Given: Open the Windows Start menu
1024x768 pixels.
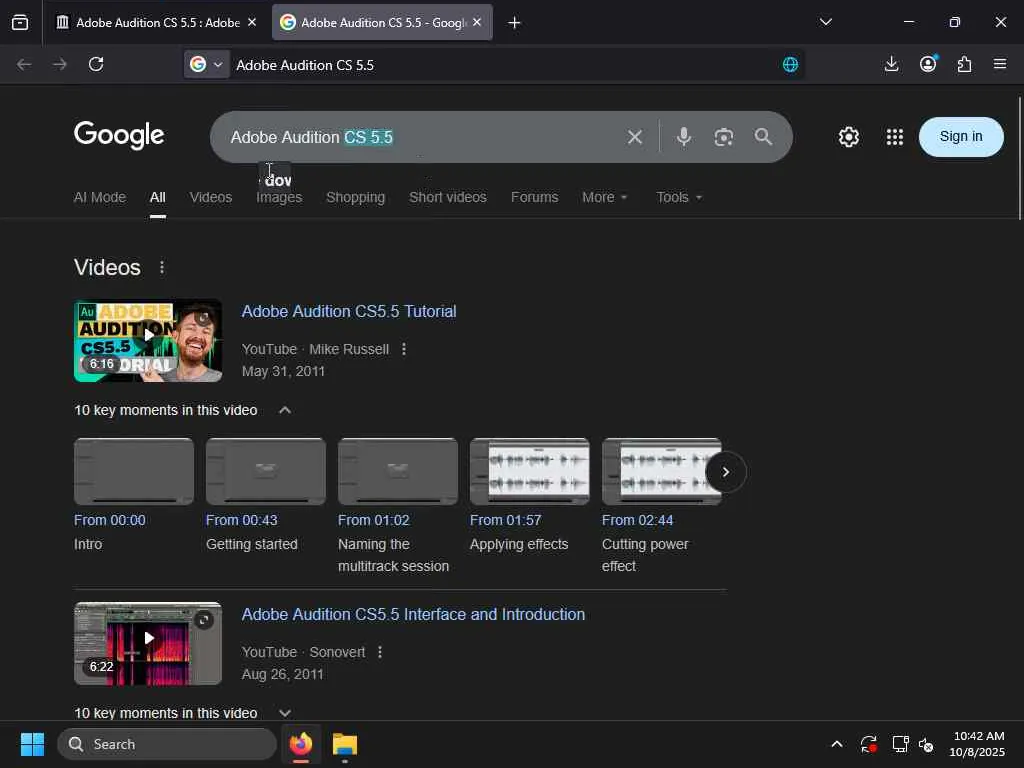Looking at the screenshot, I should 32,744.
